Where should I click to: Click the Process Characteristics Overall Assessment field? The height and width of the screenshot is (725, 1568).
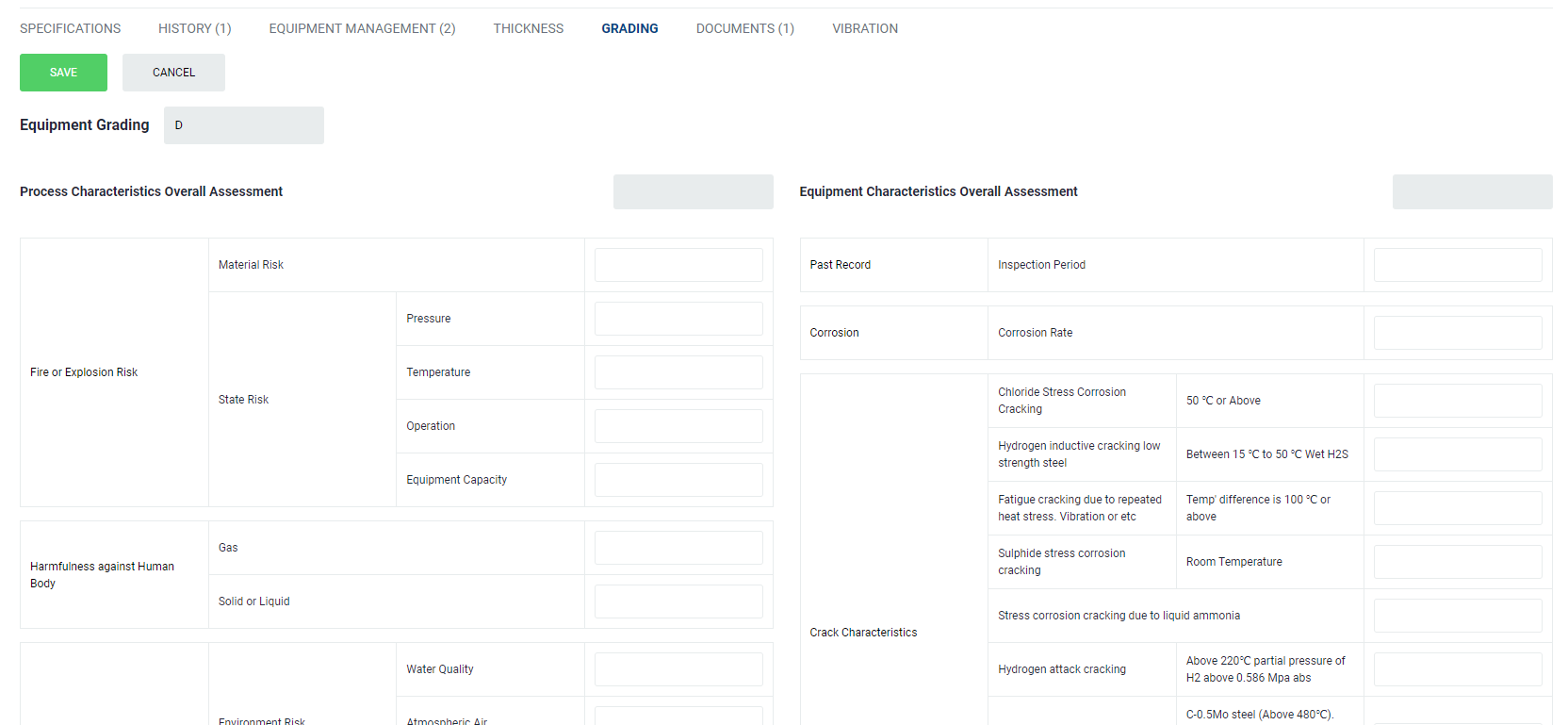[693, 191]
